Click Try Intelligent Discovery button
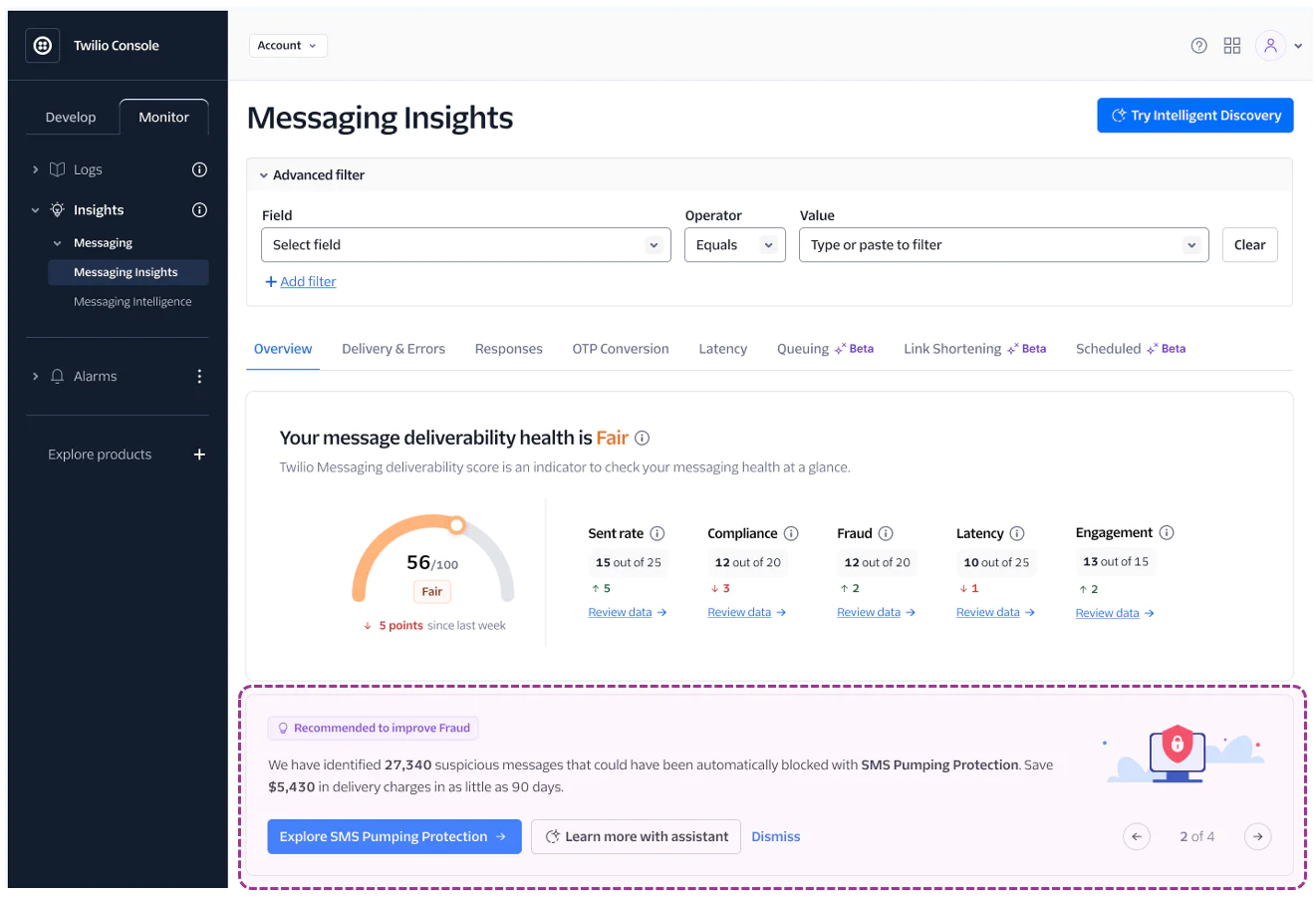1316x902 pixels. coord(1195,116)
